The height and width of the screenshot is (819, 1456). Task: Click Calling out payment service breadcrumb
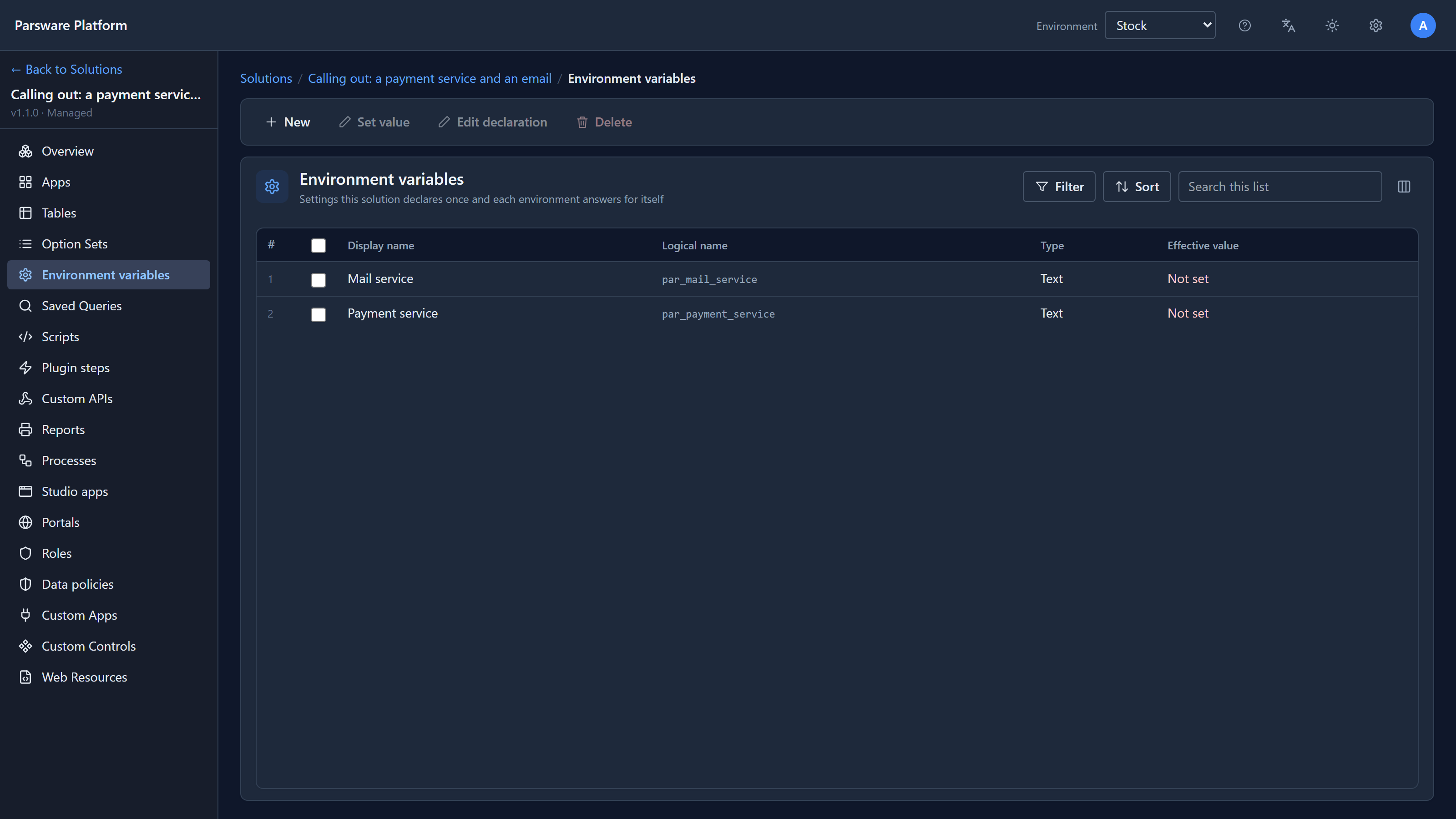pyautogui.click(x=430, y=79)
